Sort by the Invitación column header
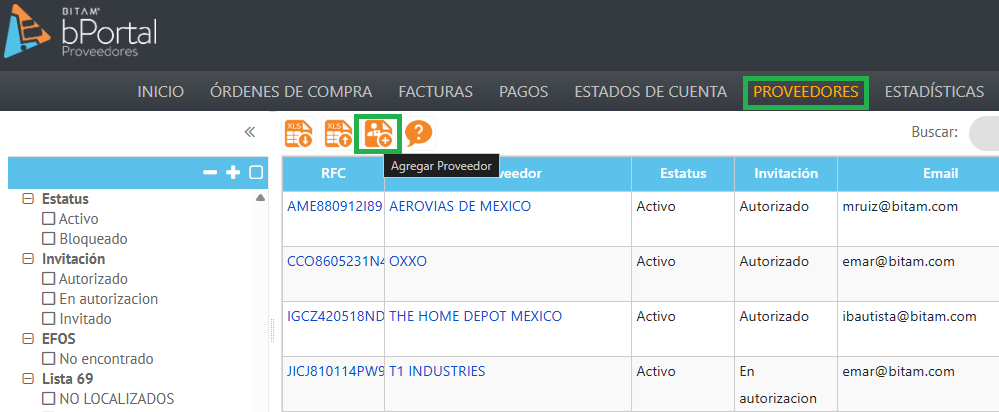 pyautogui.click(x=786, y=173)
